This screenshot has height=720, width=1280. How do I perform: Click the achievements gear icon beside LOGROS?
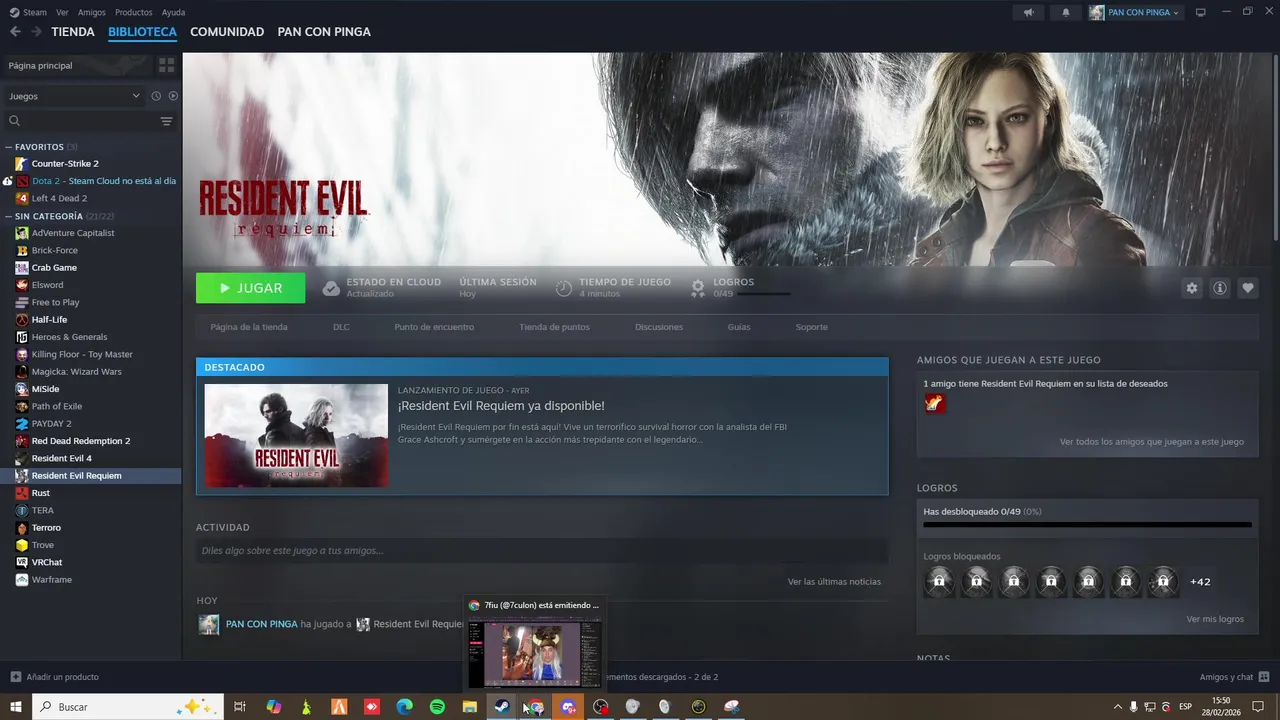pyautogui.click(x=698, y=288)
